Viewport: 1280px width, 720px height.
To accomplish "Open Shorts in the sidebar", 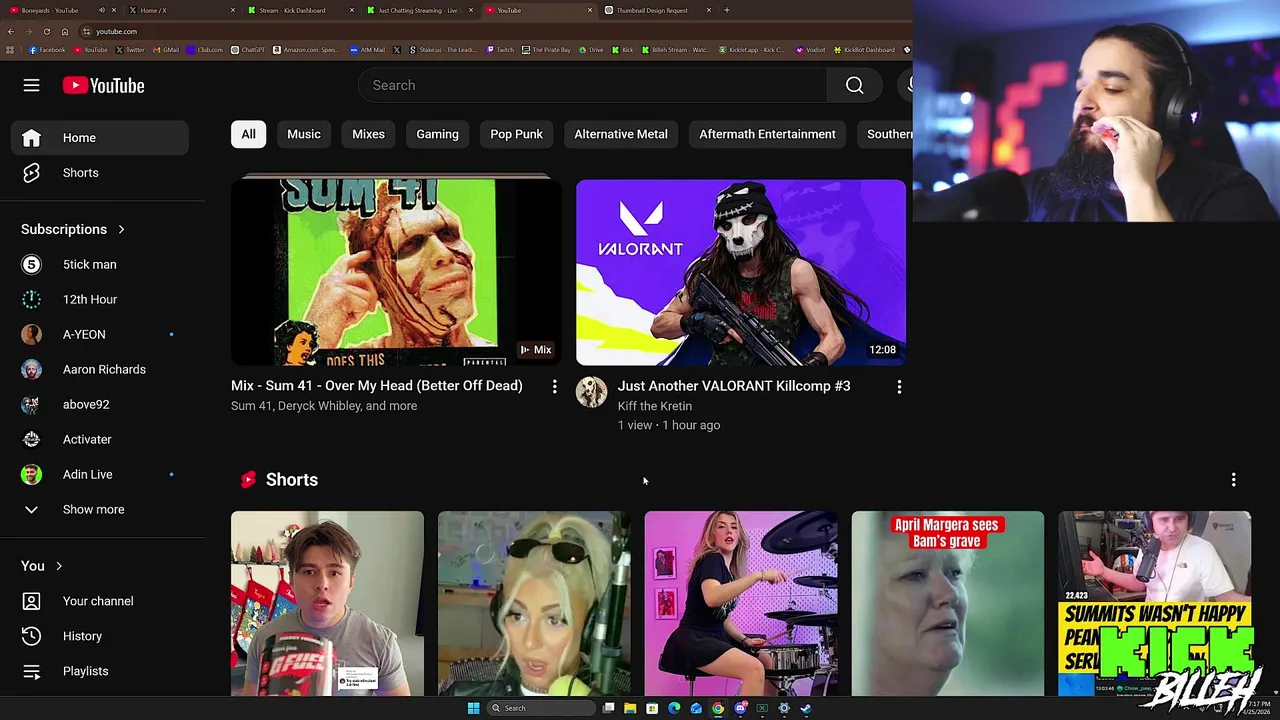I will coord(99,173).
